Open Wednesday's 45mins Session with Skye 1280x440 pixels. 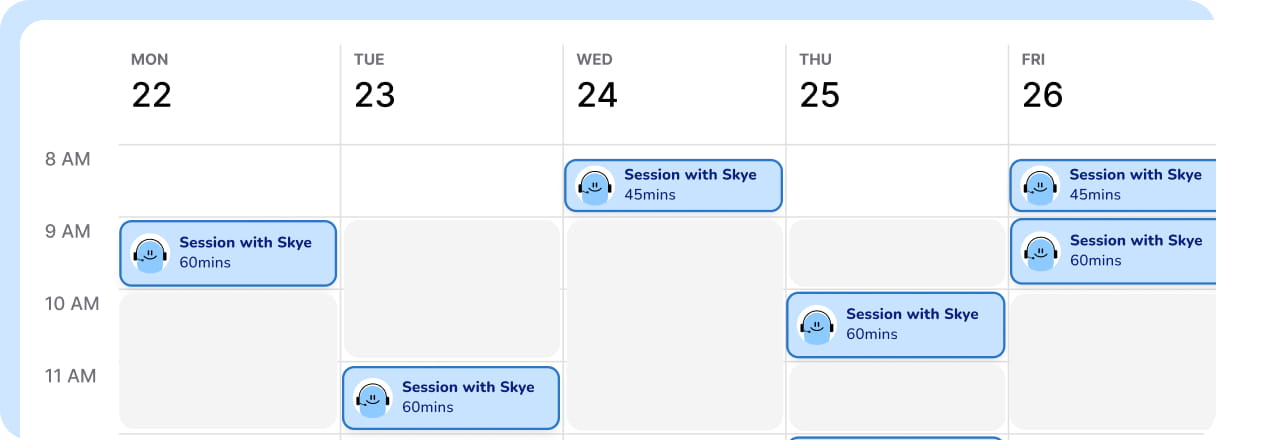point(673,185)
